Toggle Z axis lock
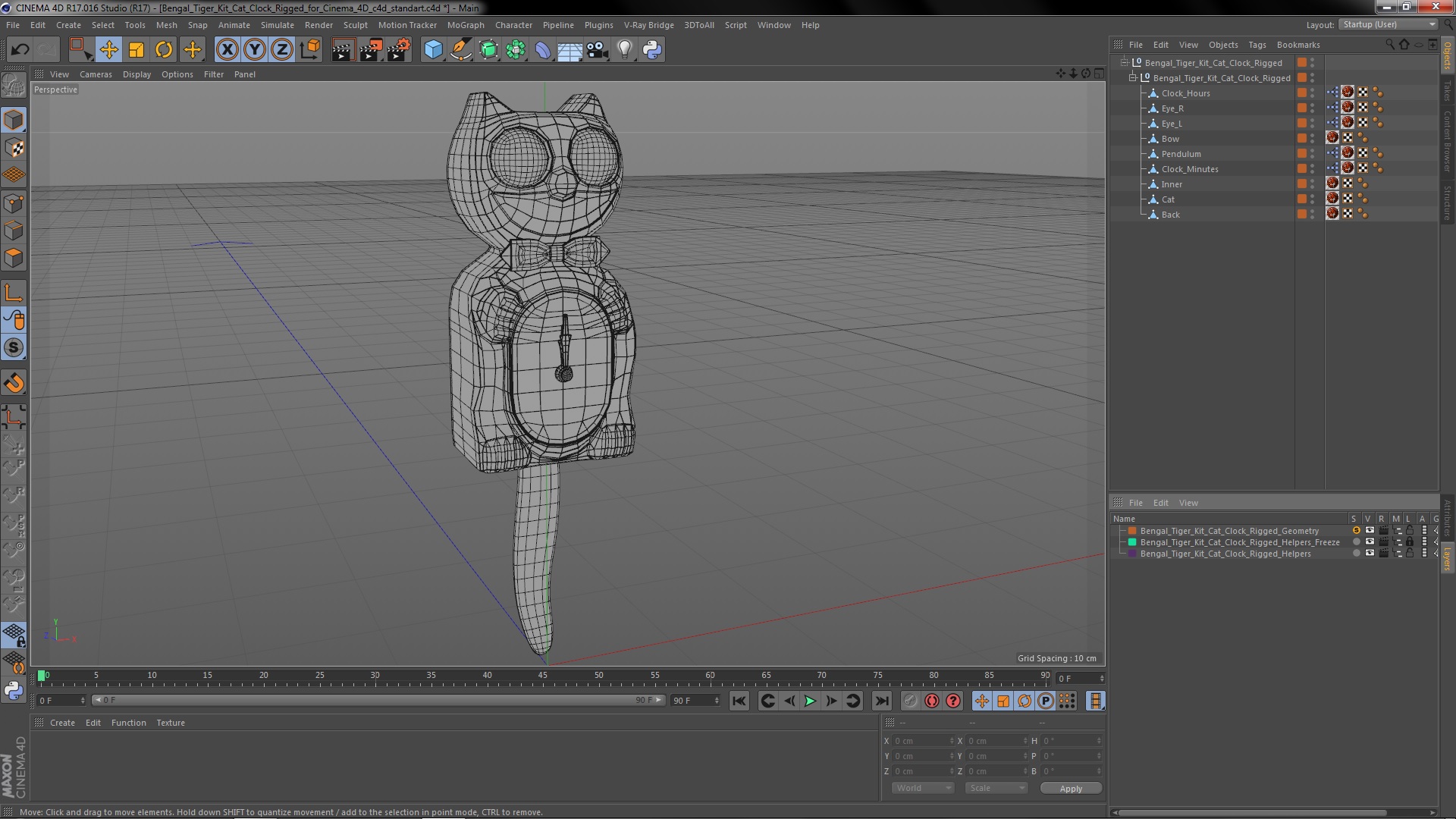The image size is (1456, 819). pos(282,50)
